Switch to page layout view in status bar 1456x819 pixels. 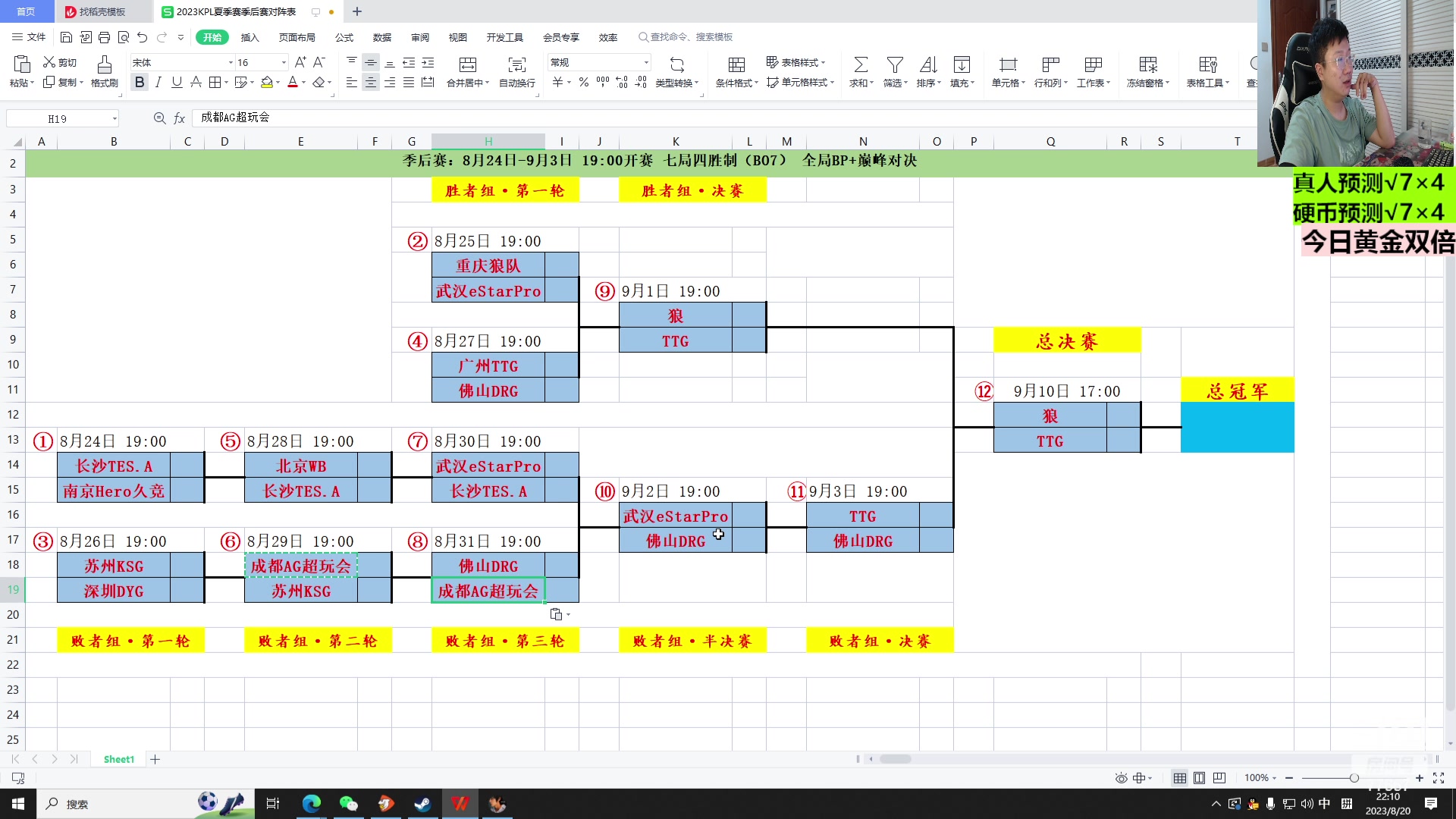pos(1199,778)
